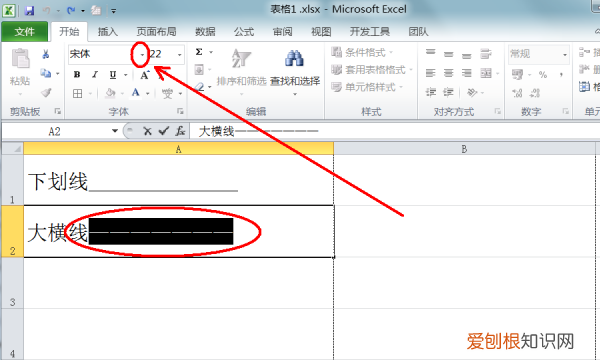Click cell A1 containing 下划线
This screenshot has width=600, height=360.
click(179, 180)
